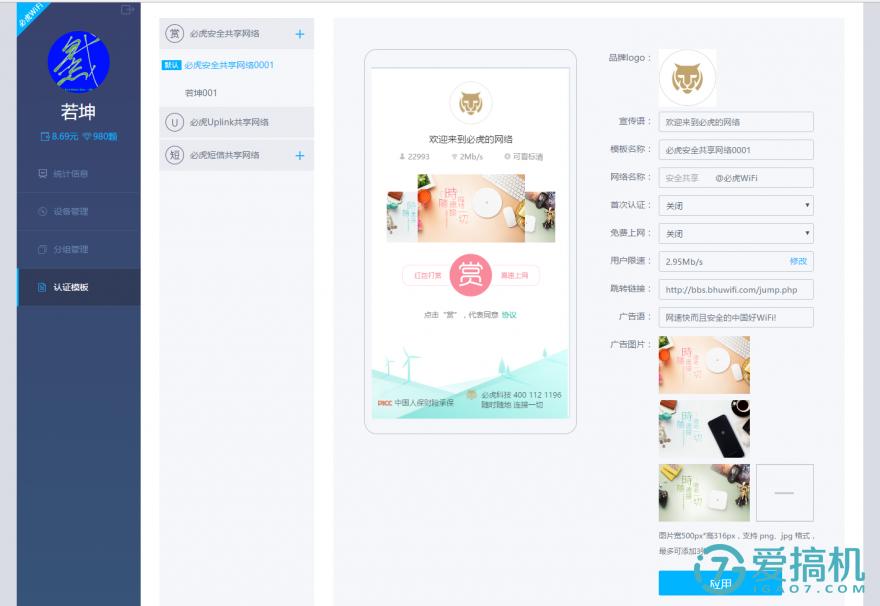The image size is (880, 606).
Task: Open the 首次认证 dropdown
Action: pyautogui.click(x=737, y=205)
